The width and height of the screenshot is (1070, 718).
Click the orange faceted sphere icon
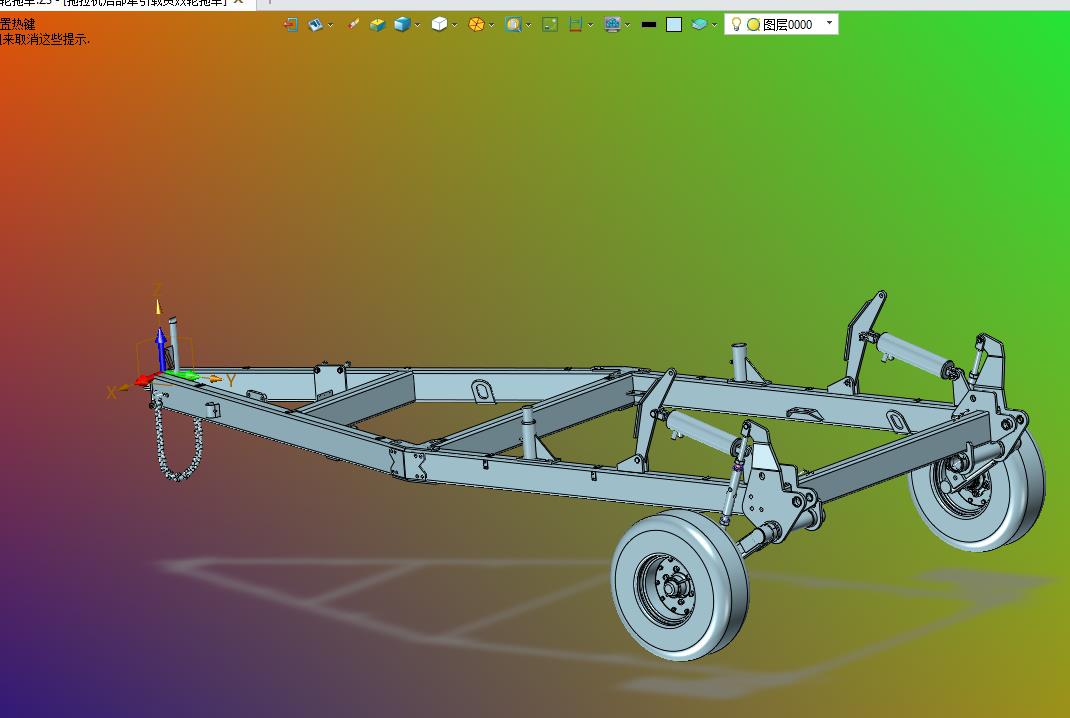(x=476, y=25)
